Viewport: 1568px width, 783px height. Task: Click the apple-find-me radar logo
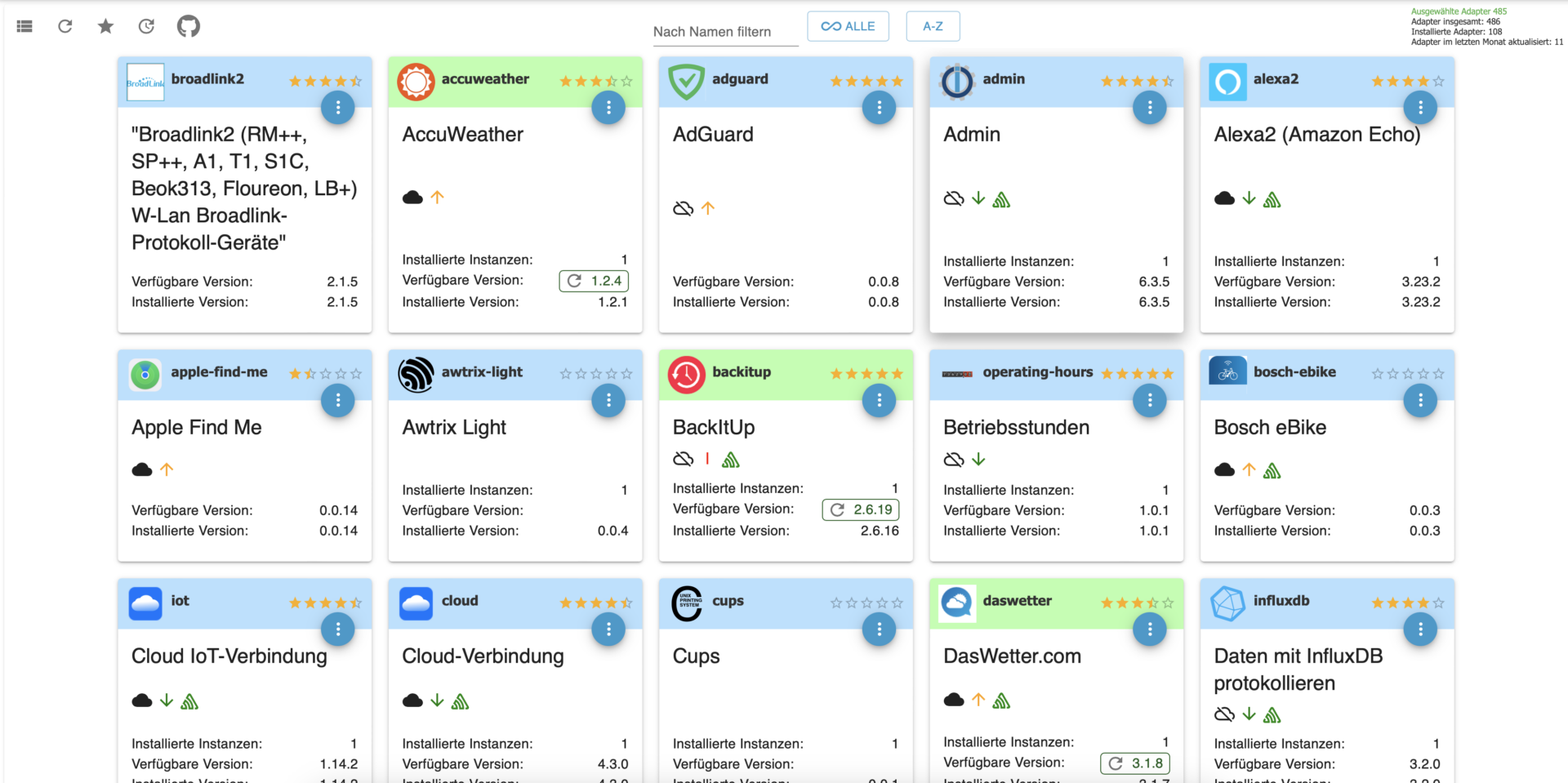point(145,375)
